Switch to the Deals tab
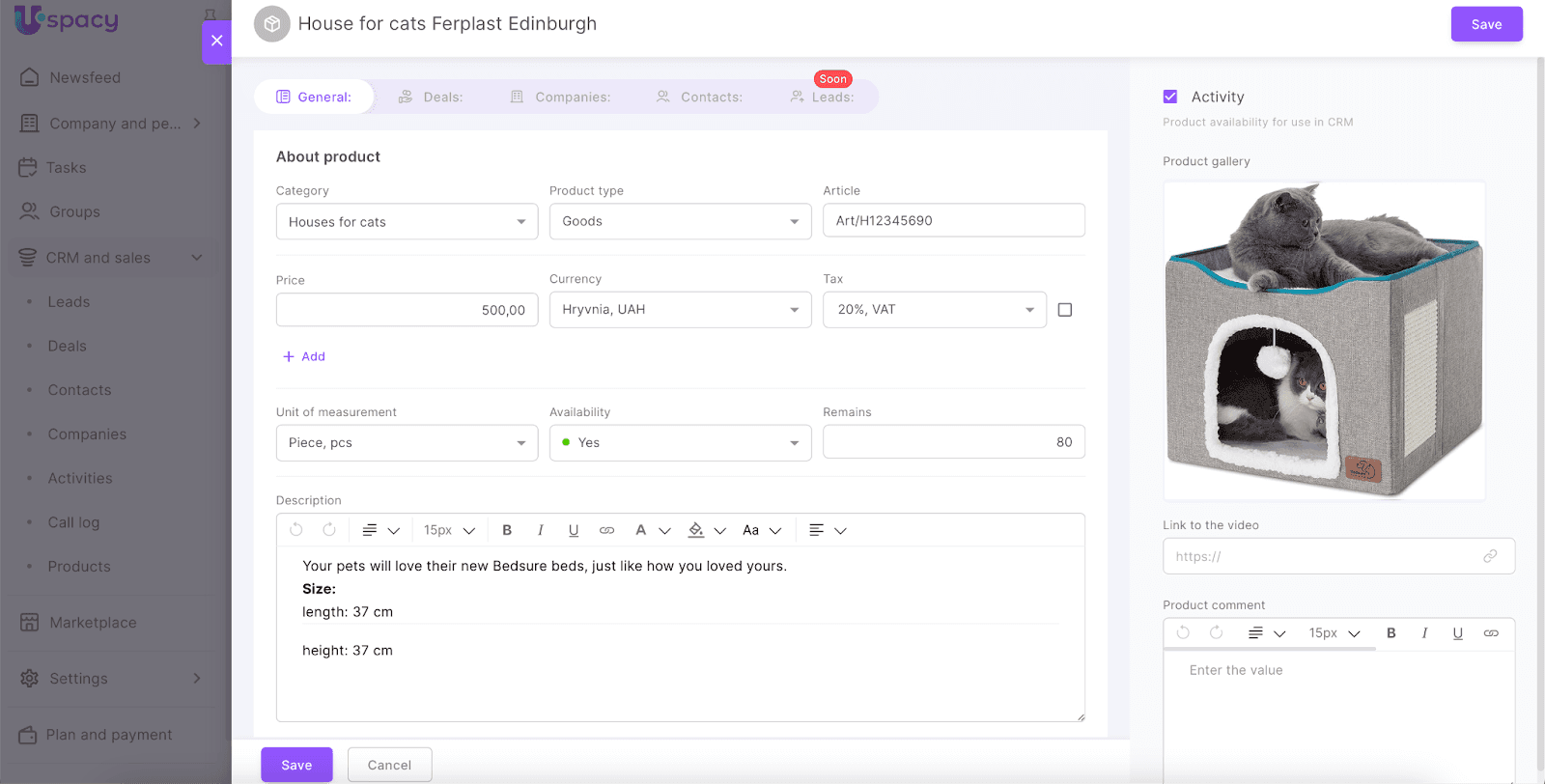Image resolution: width=1545 pixels, height=784 pixels. coord(431,97)
